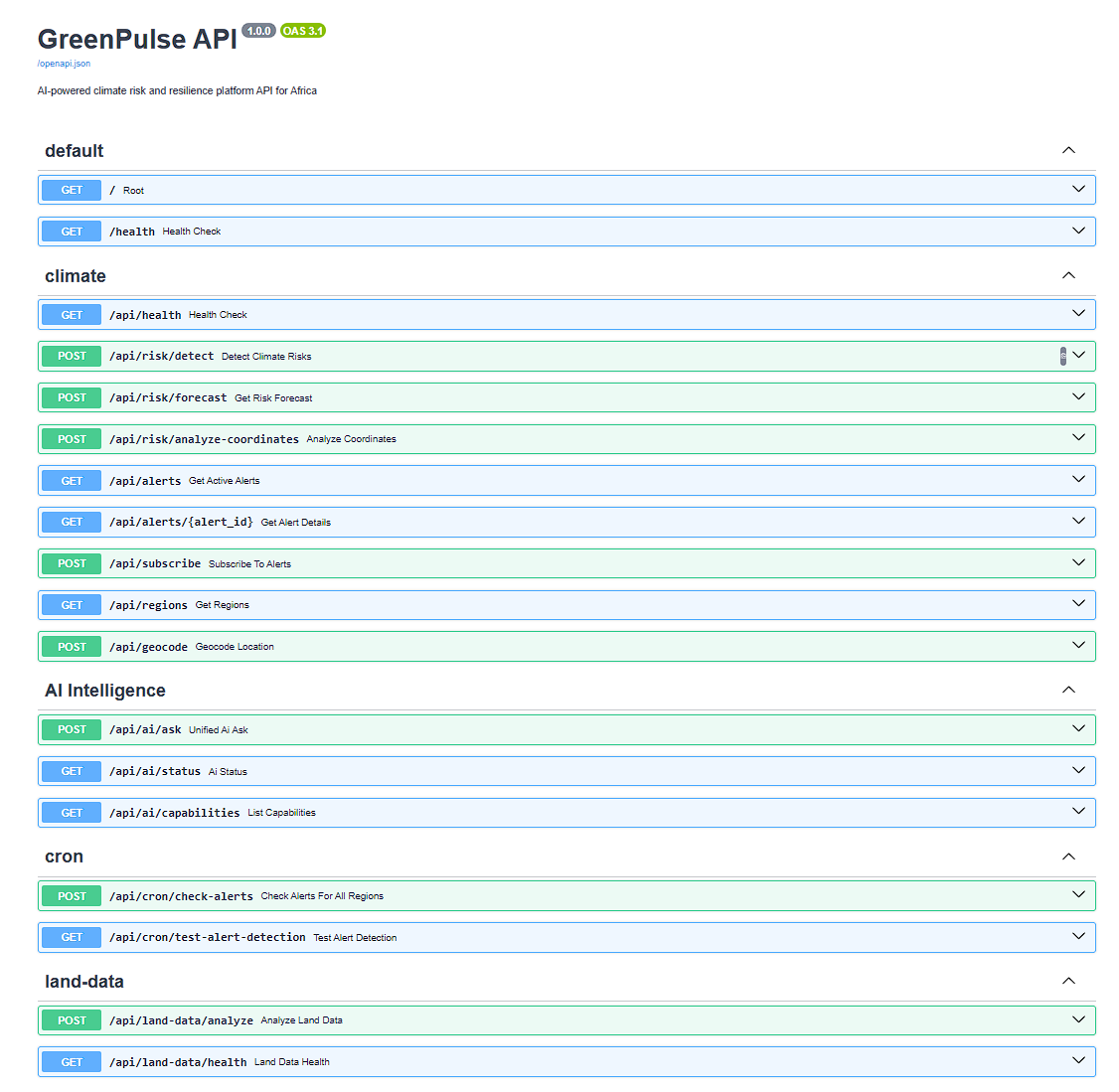Click the POST badge on /api/risk/detect
The height and width of the screenshot is (1092, 1119).
tap(70, 355)
